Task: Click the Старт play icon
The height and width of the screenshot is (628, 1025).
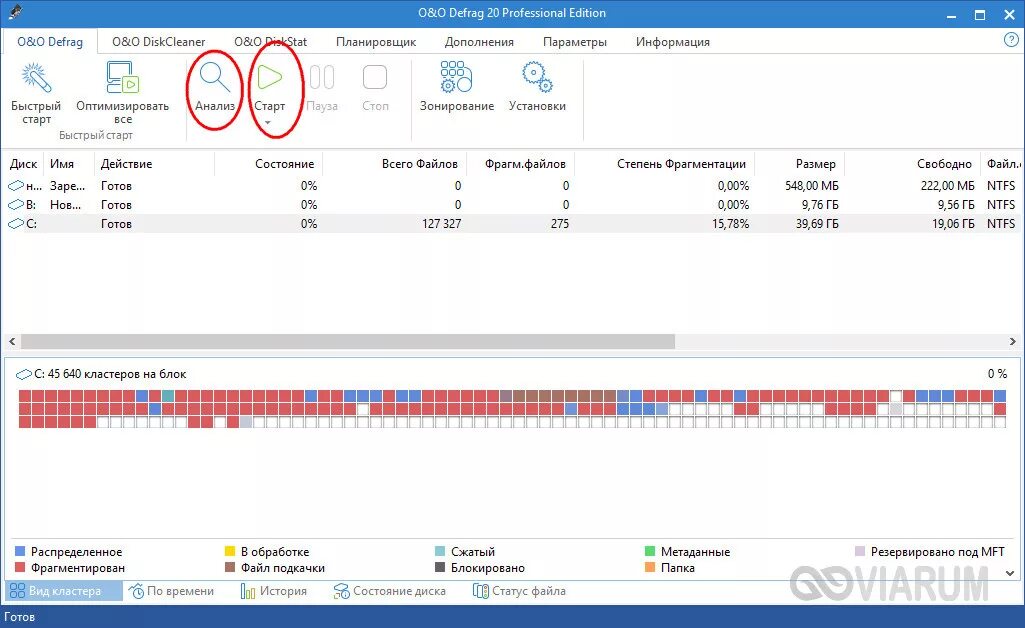Action: coord(269,77)
